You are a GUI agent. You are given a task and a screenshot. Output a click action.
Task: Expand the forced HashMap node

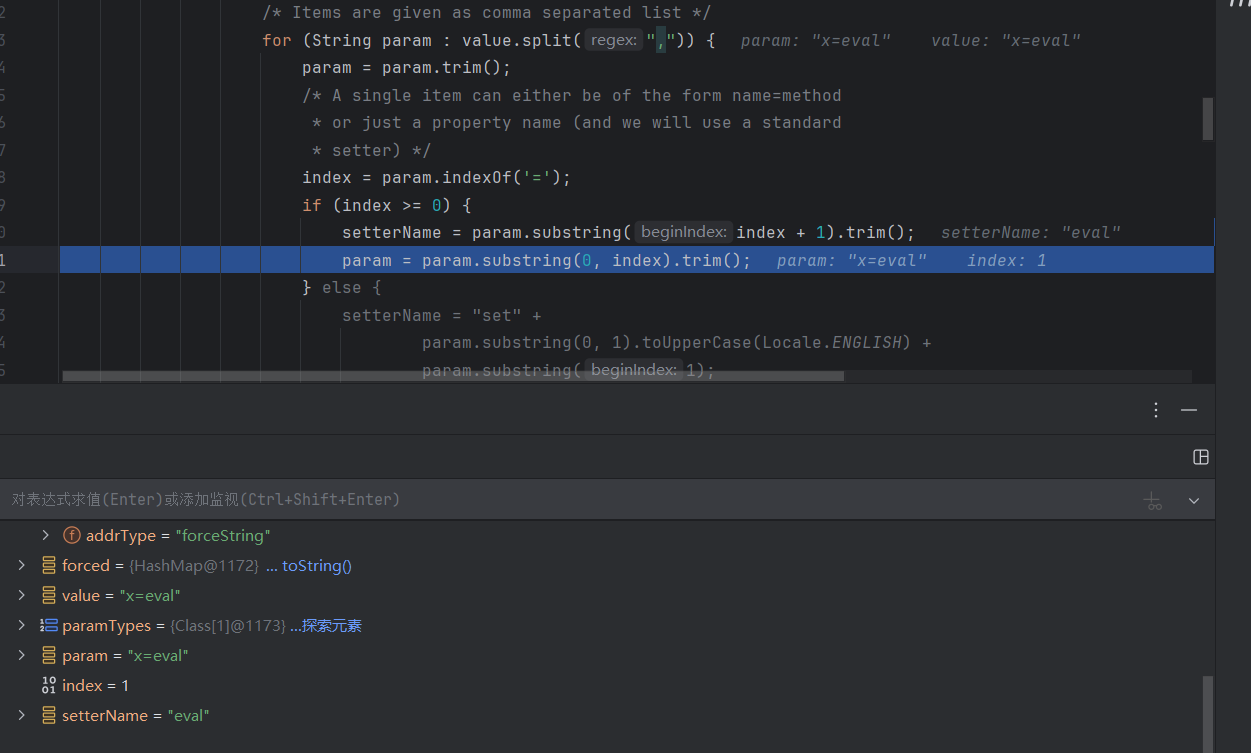(22, 566)
